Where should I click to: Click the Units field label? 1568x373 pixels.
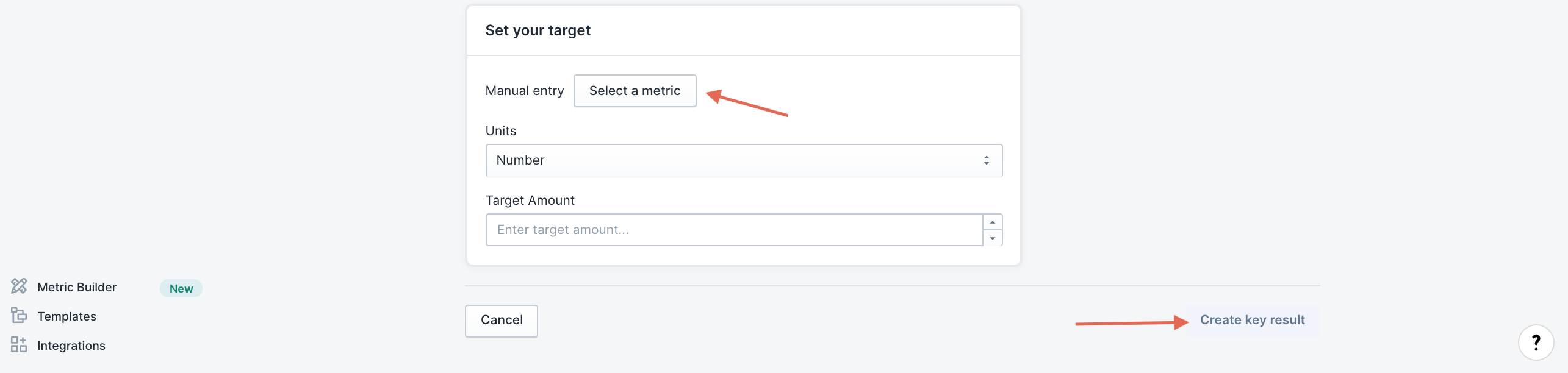(x=500, y=131)
